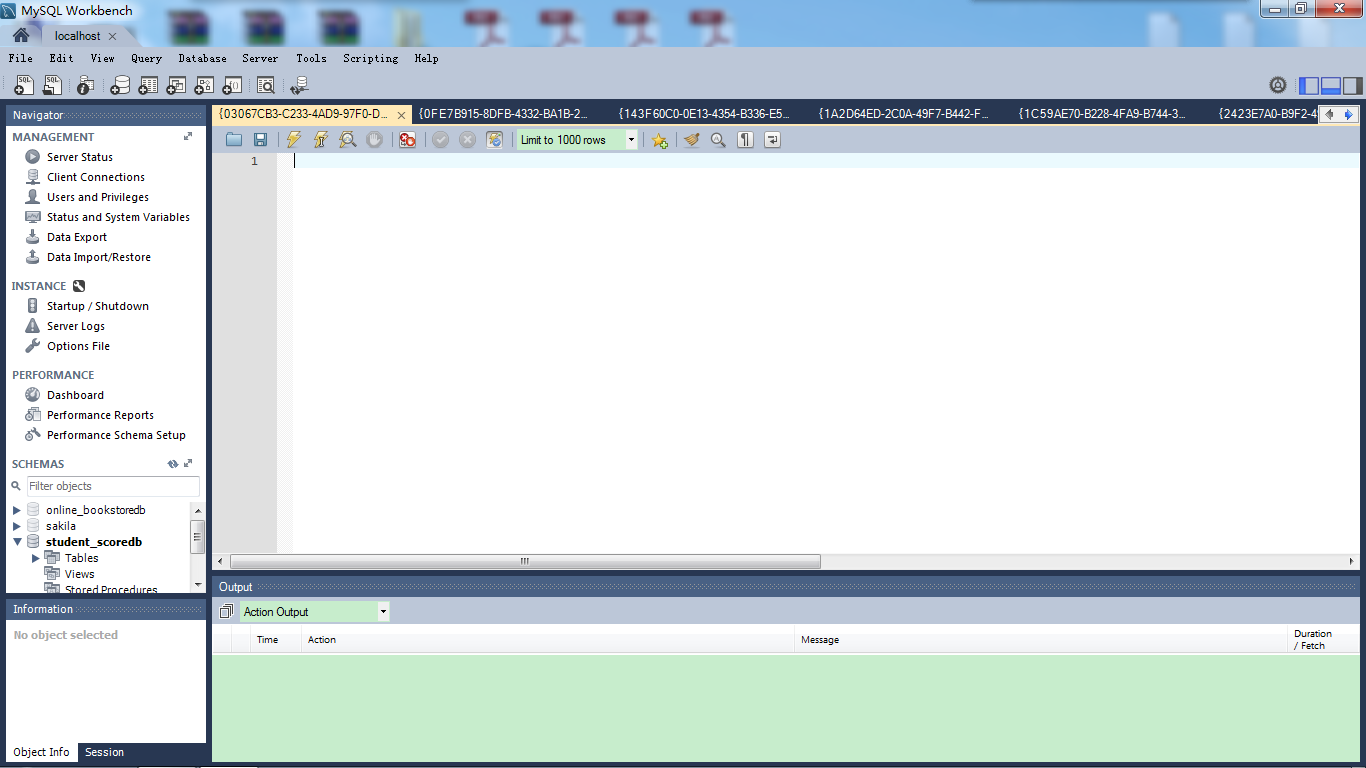Execute the query with lightning bolt

pyautogui.click(x=293, y=140)
